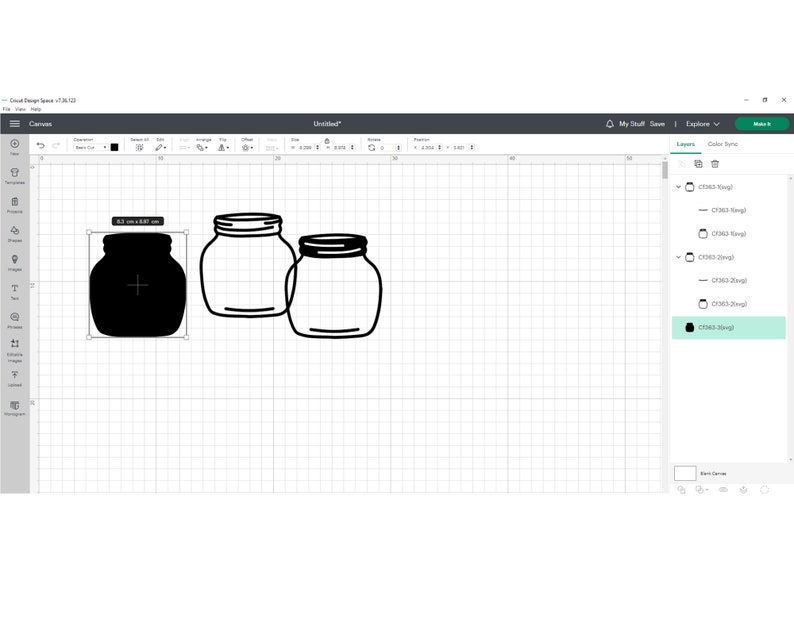Toggle the size lock aspect ratio icon
Viewport: 794px width, 638px height.
327,141
